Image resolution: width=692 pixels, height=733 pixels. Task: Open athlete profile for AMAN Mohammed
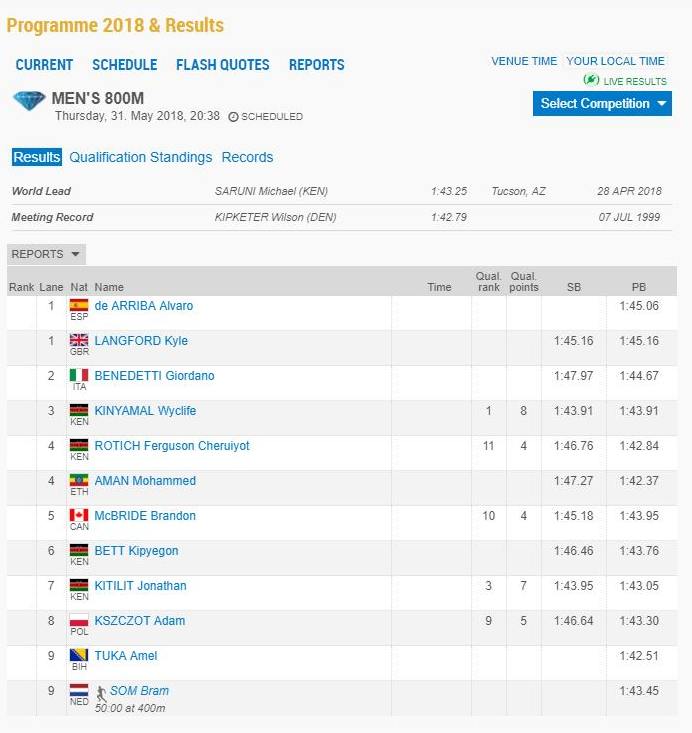pos(145,481)
